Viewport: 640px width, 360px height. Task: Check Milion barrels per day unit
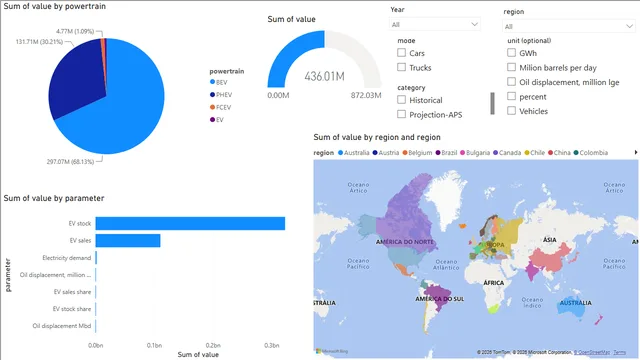point(511,67)
